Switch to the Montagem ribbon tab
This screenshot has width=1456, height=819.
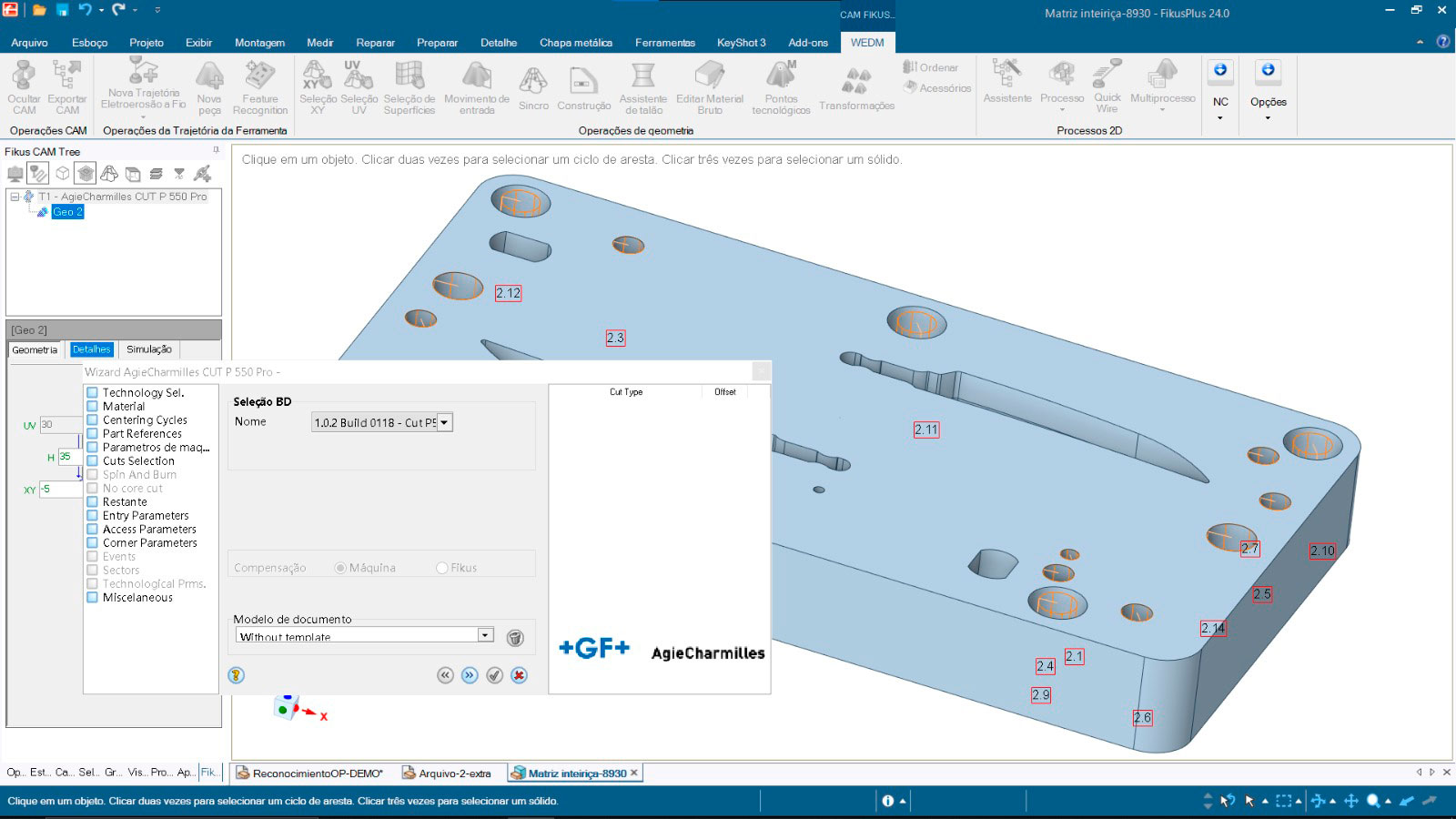point(259,43)
